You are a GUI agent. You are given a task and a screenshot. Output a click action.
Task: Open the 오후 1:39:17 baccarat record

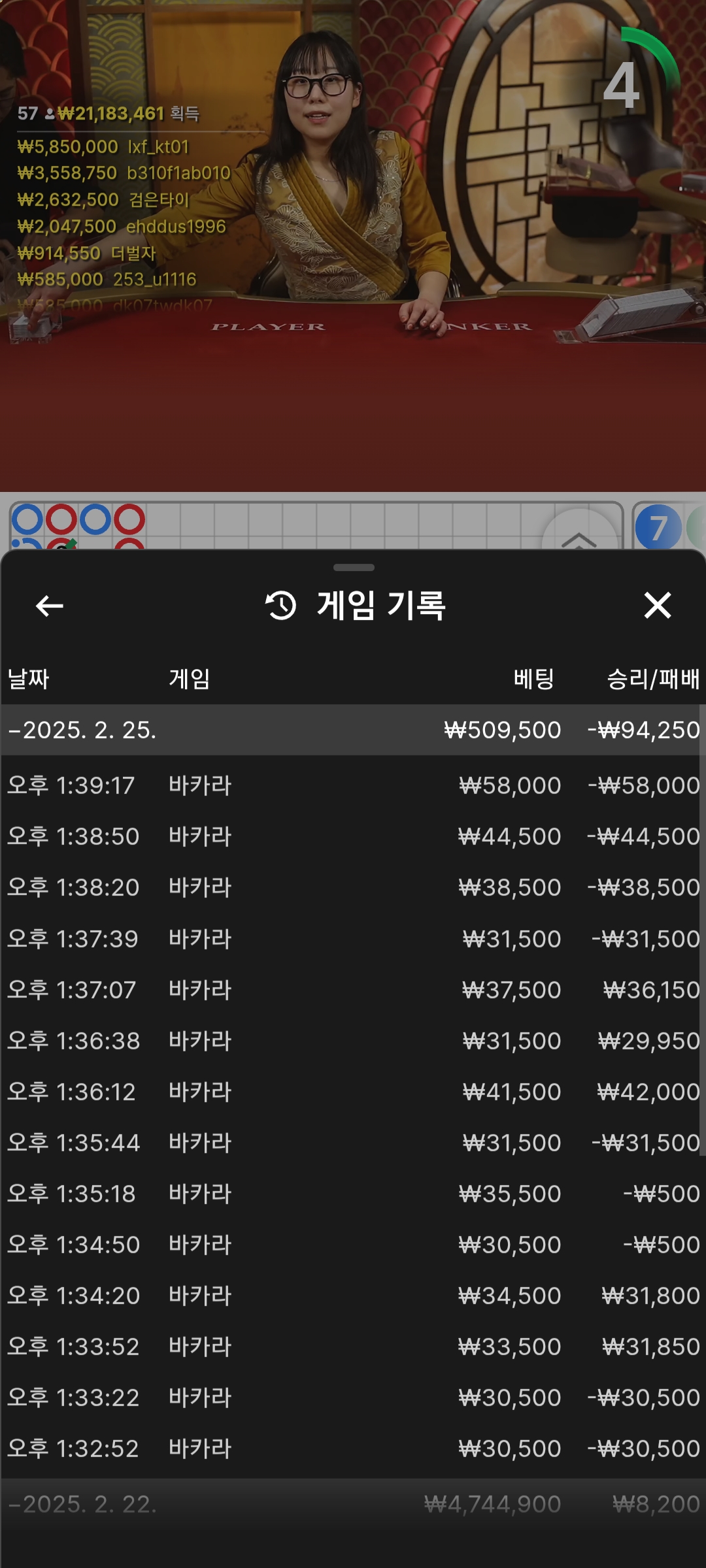[x=353, y=785]
